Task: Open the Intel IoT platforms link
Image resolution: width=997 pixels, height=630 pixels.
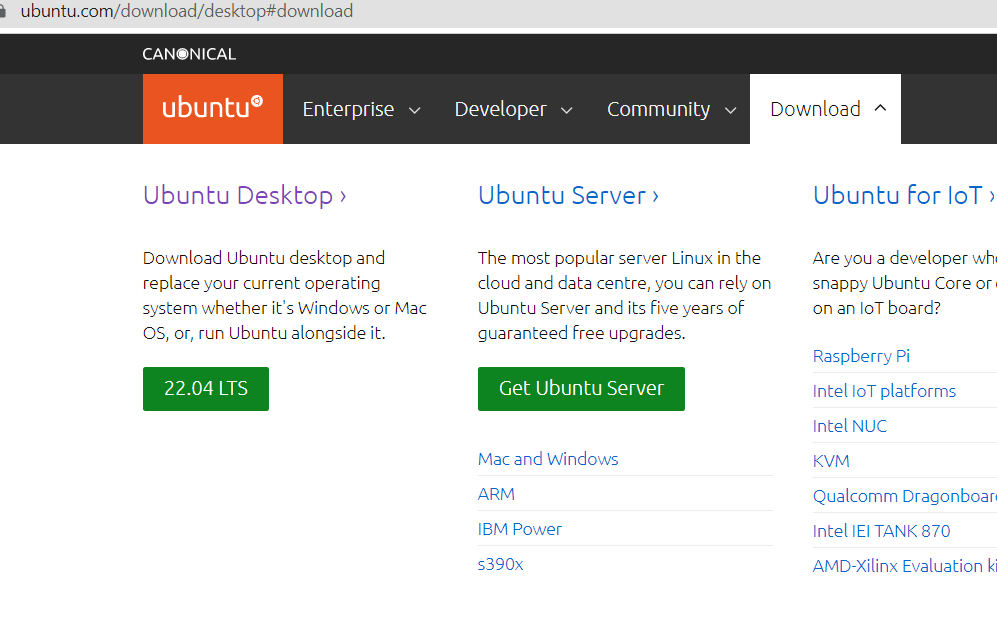Action: click(884, 391)
